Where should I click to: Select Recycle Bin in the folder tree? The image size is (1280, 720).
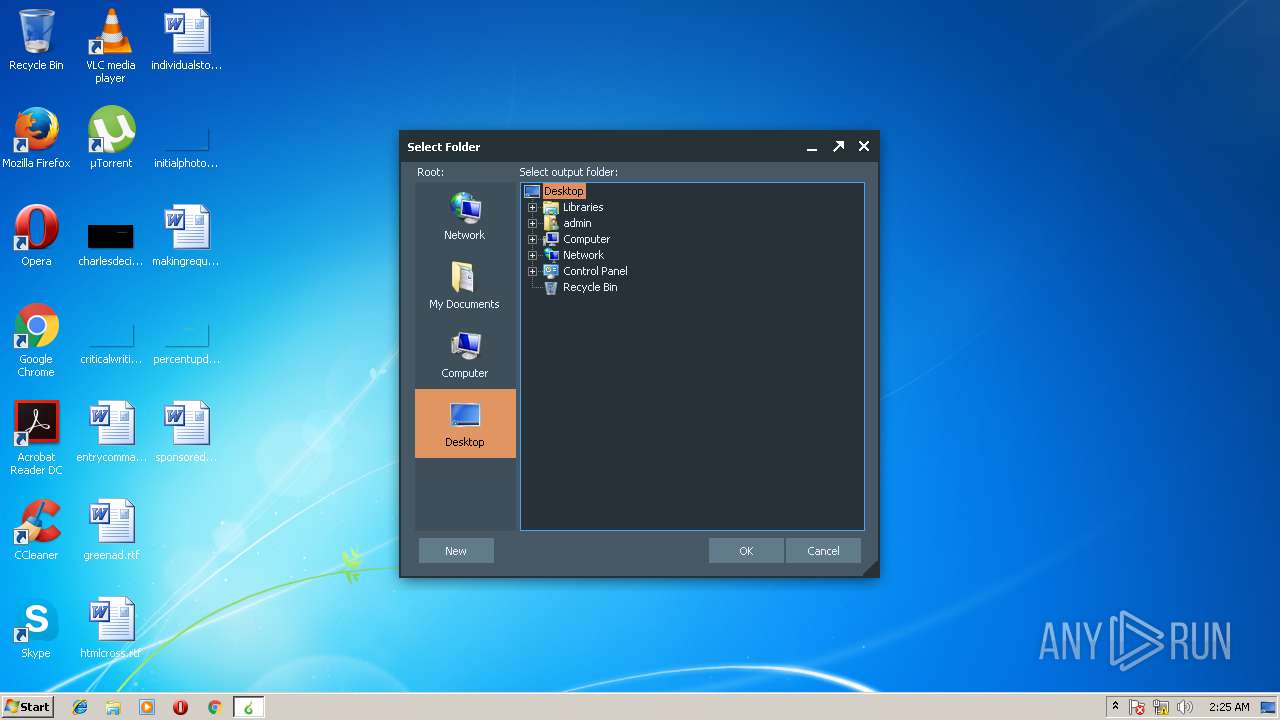click(590, 287)
